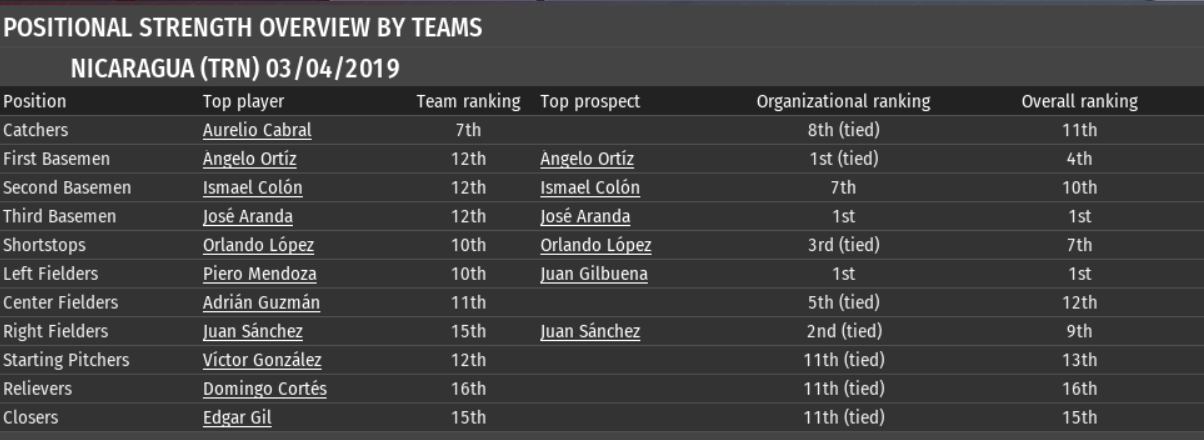Screen dimensions: 1204x440
Task: Open Ismael Colón in Top prospect column
Action: (590, 188)
